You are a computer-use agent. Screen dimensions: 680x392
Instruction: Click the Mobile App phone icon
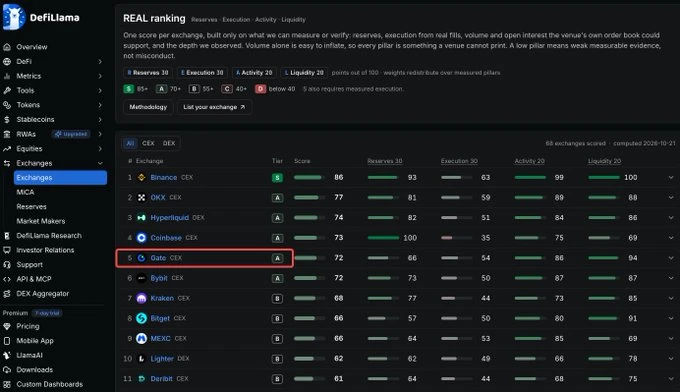[x=7, y=341]
